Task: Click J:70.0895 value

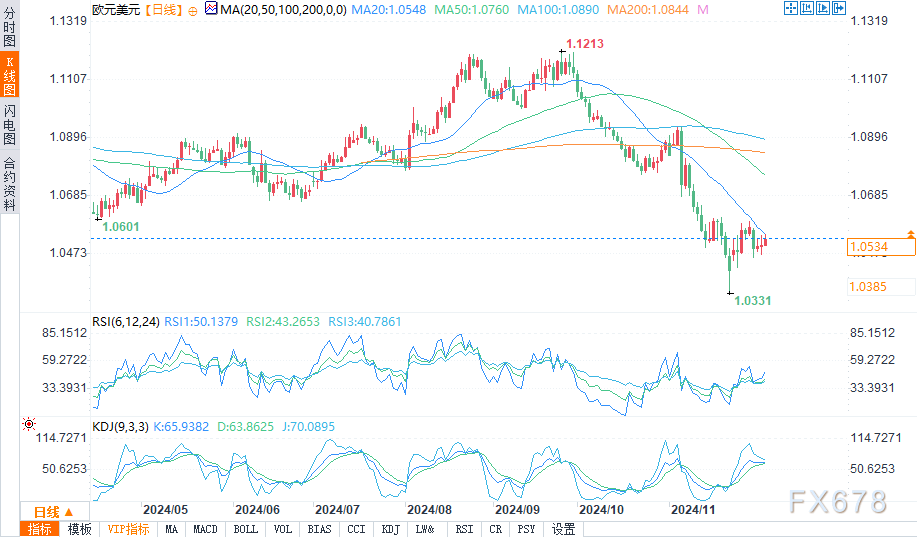Action: click(x=309, y=427)
